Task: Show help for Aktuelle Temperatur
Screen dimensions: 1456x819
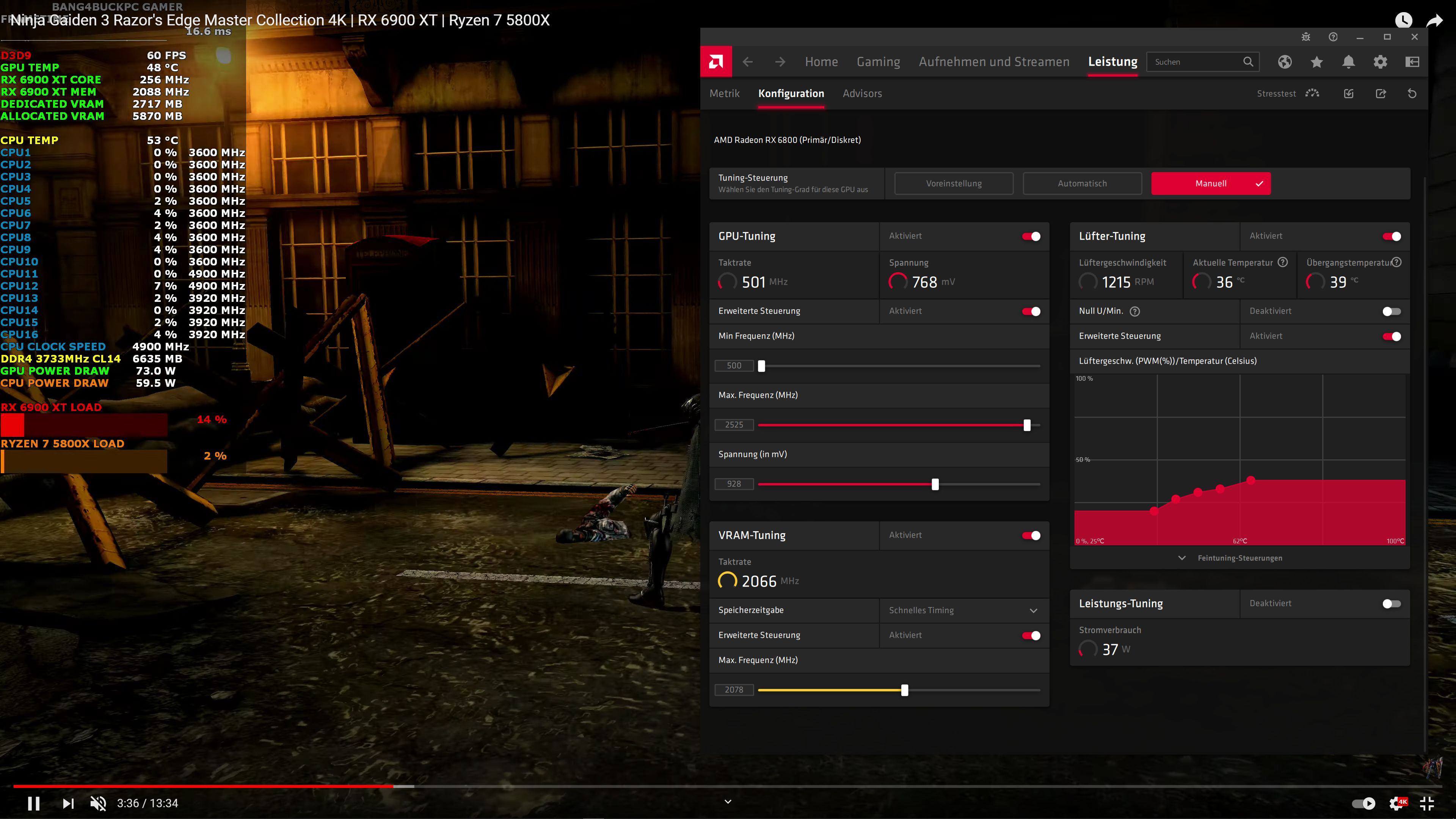Action: tap(1282, 262)
